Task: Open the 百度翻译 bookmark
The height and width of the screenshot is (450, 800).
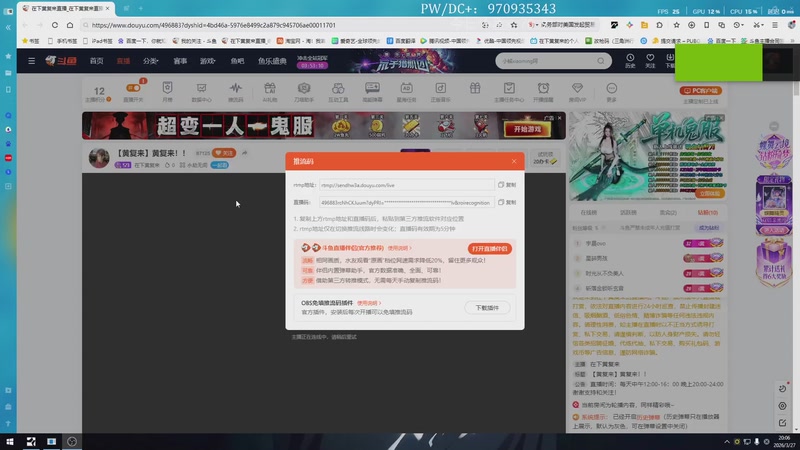Action: 401,41
